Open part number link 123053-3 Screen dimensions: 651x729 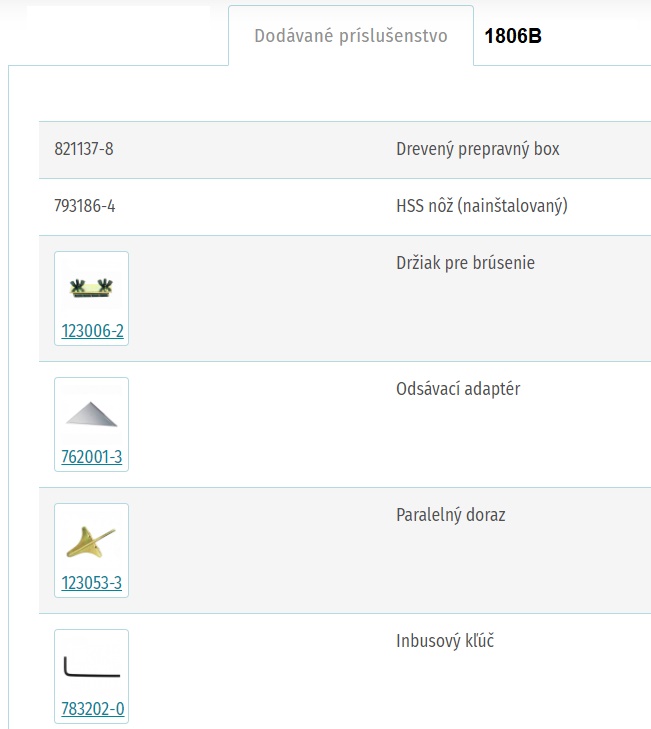pos(92,583)
